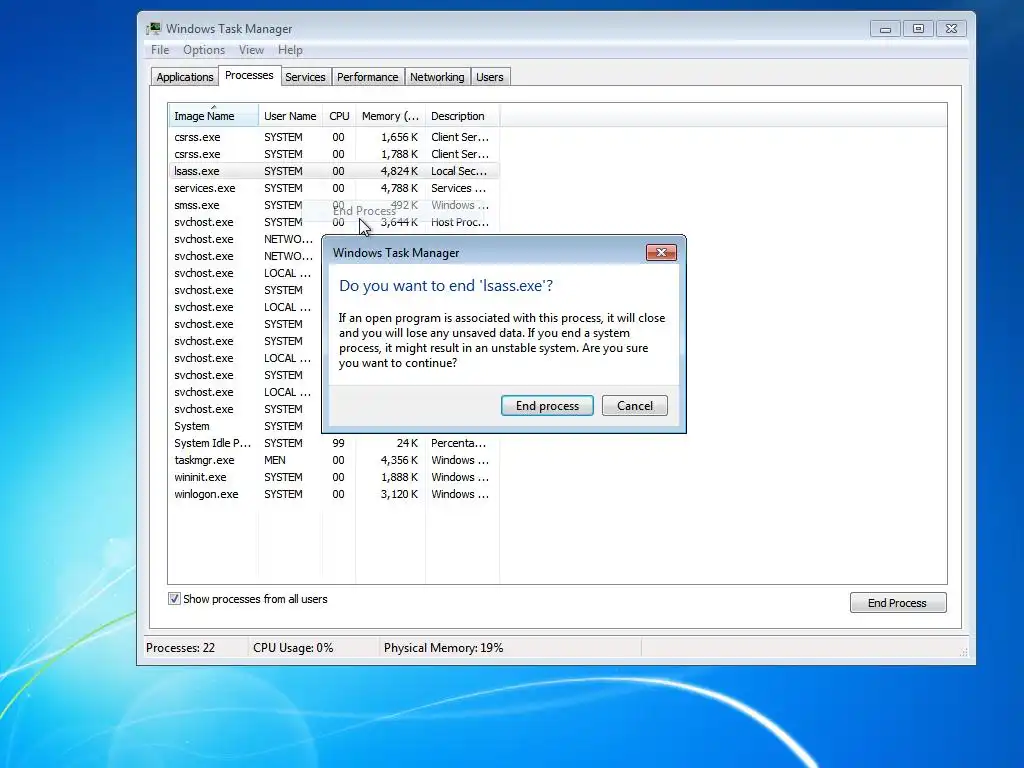
Task: Click CPU Usage: 0% in status bar
Action: (293, 648)
